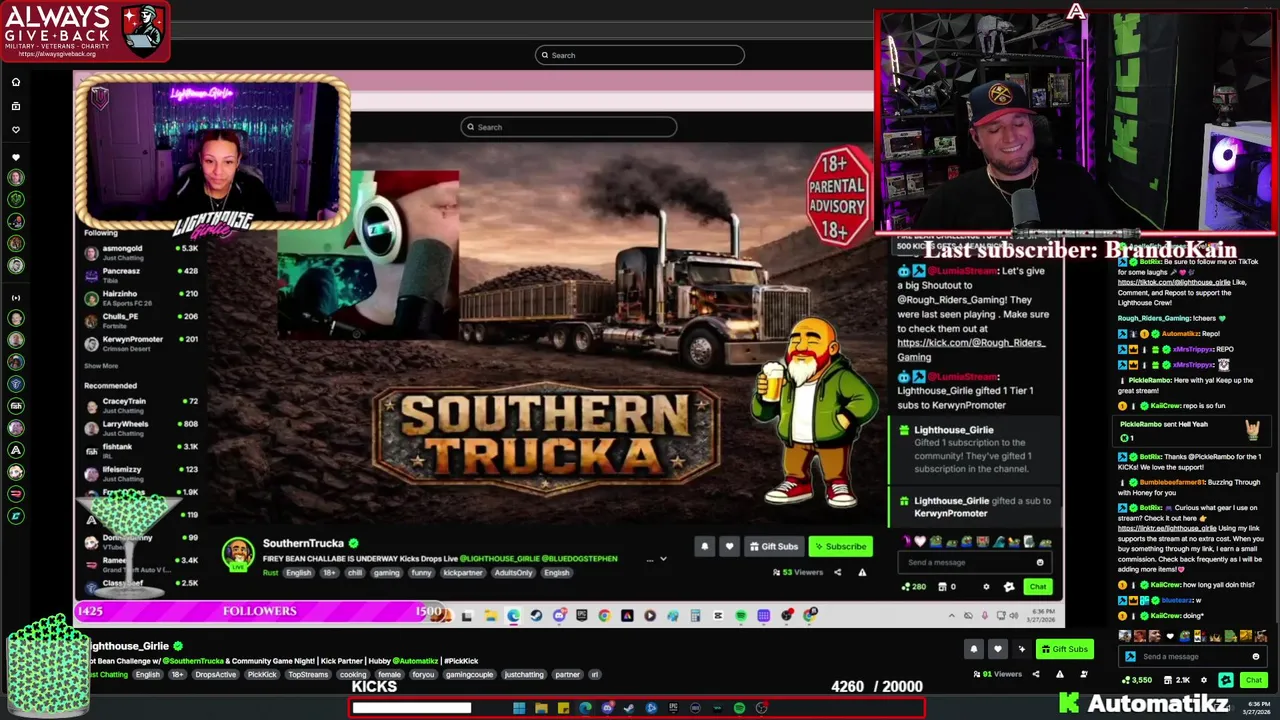Open Edge browser in inner captured taskbar
The height and width of the screenshot is (720, 1280).
tap(513, 615)
